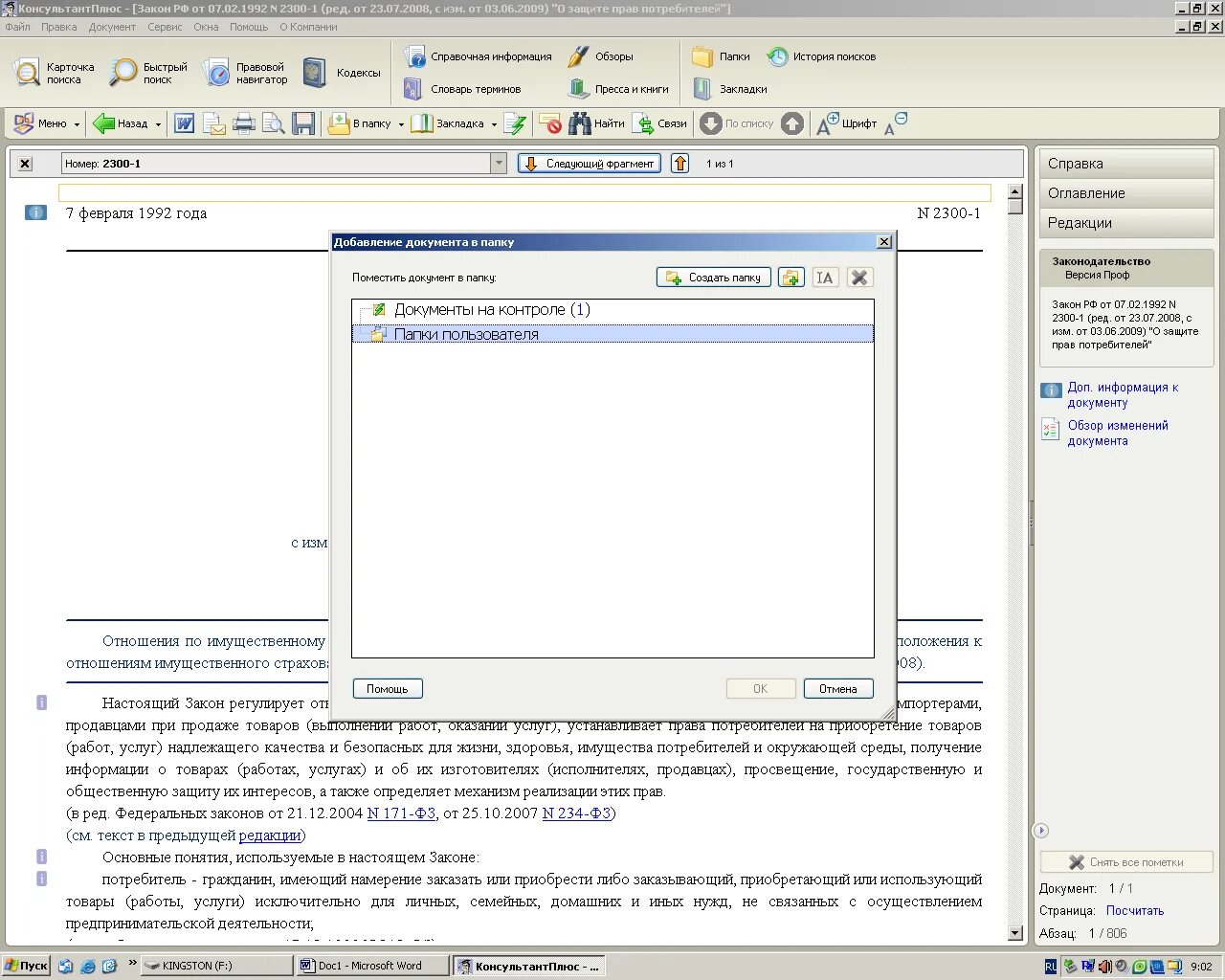Screen dimensions: 1225x980
Task: Click N 234-ФЗ hyperlink in text
Action: click(576, 813)
